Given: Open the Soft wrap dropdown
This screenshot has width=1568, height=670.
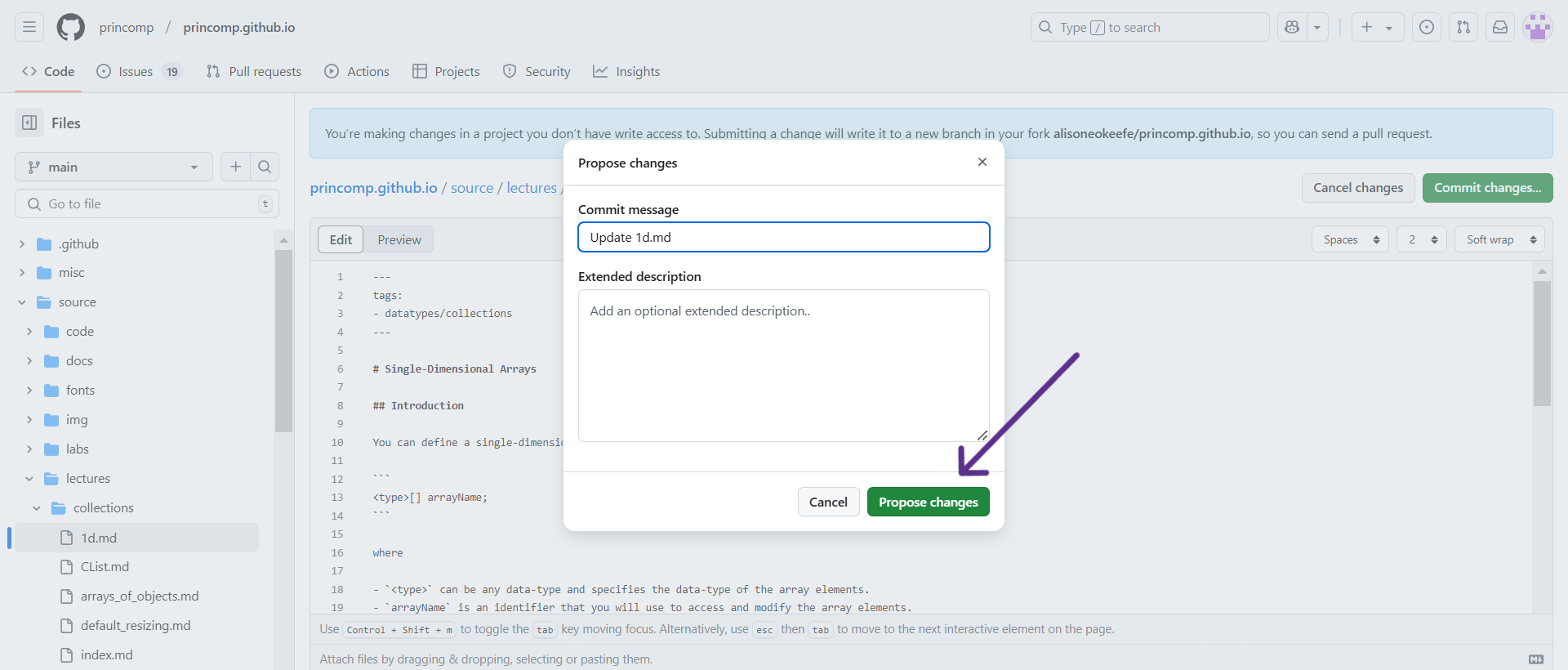Looking at the screenshot, I should pos(1500,239).
